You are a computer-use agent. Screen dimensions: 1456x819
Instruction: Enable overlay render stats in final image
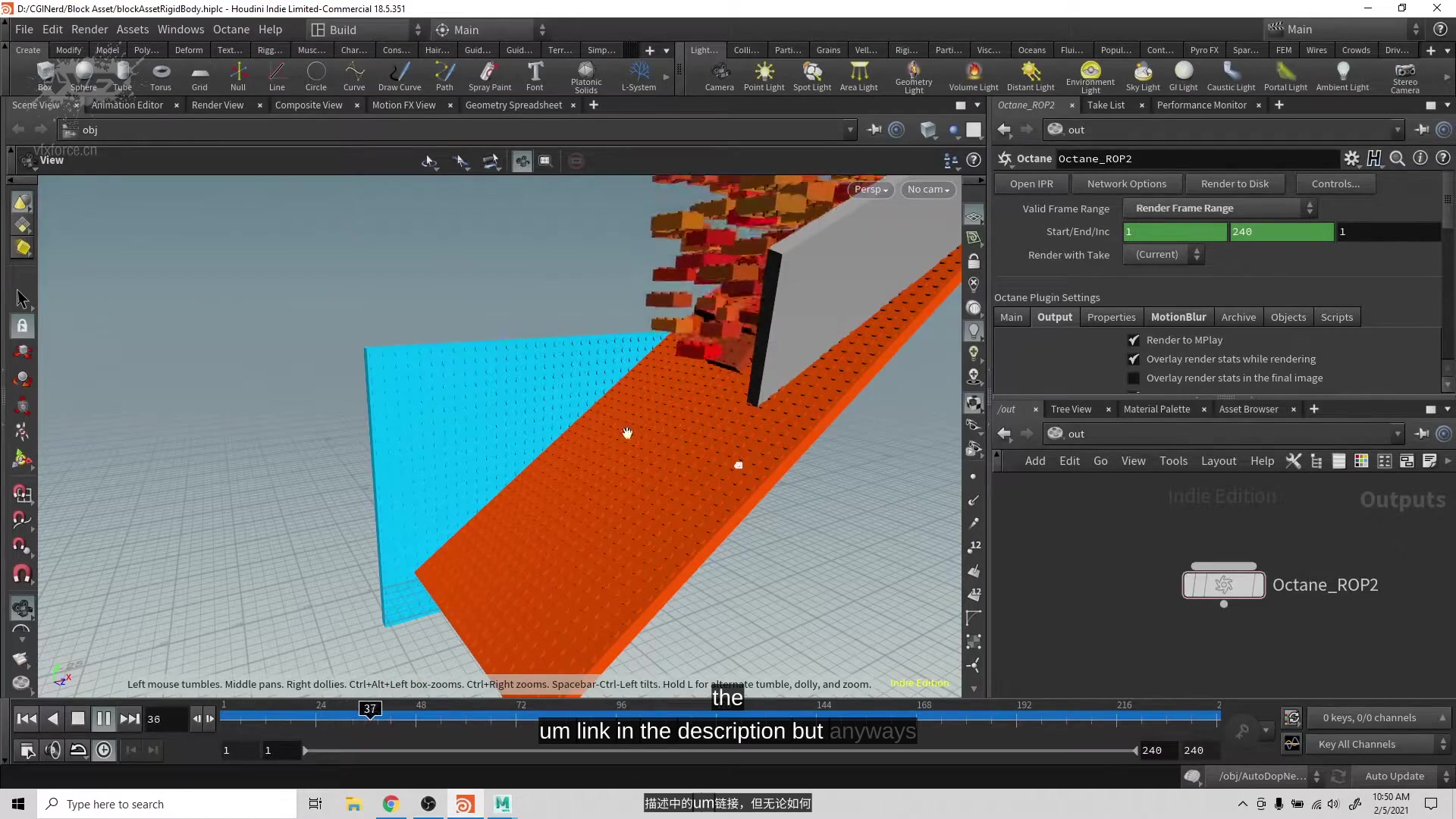[x=1134, y=378]
